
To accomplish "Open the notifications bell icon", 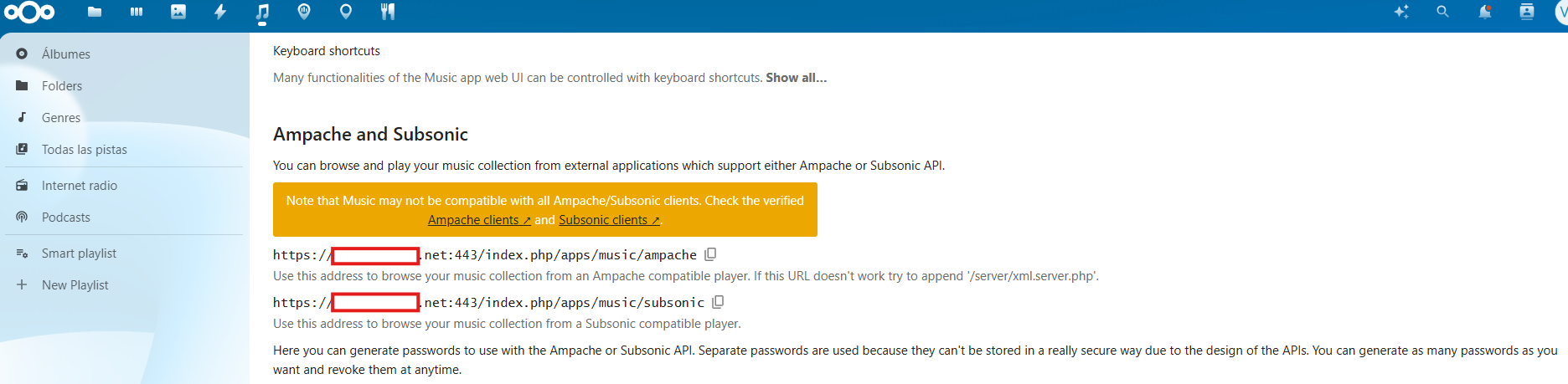I will pos(1484,12).
